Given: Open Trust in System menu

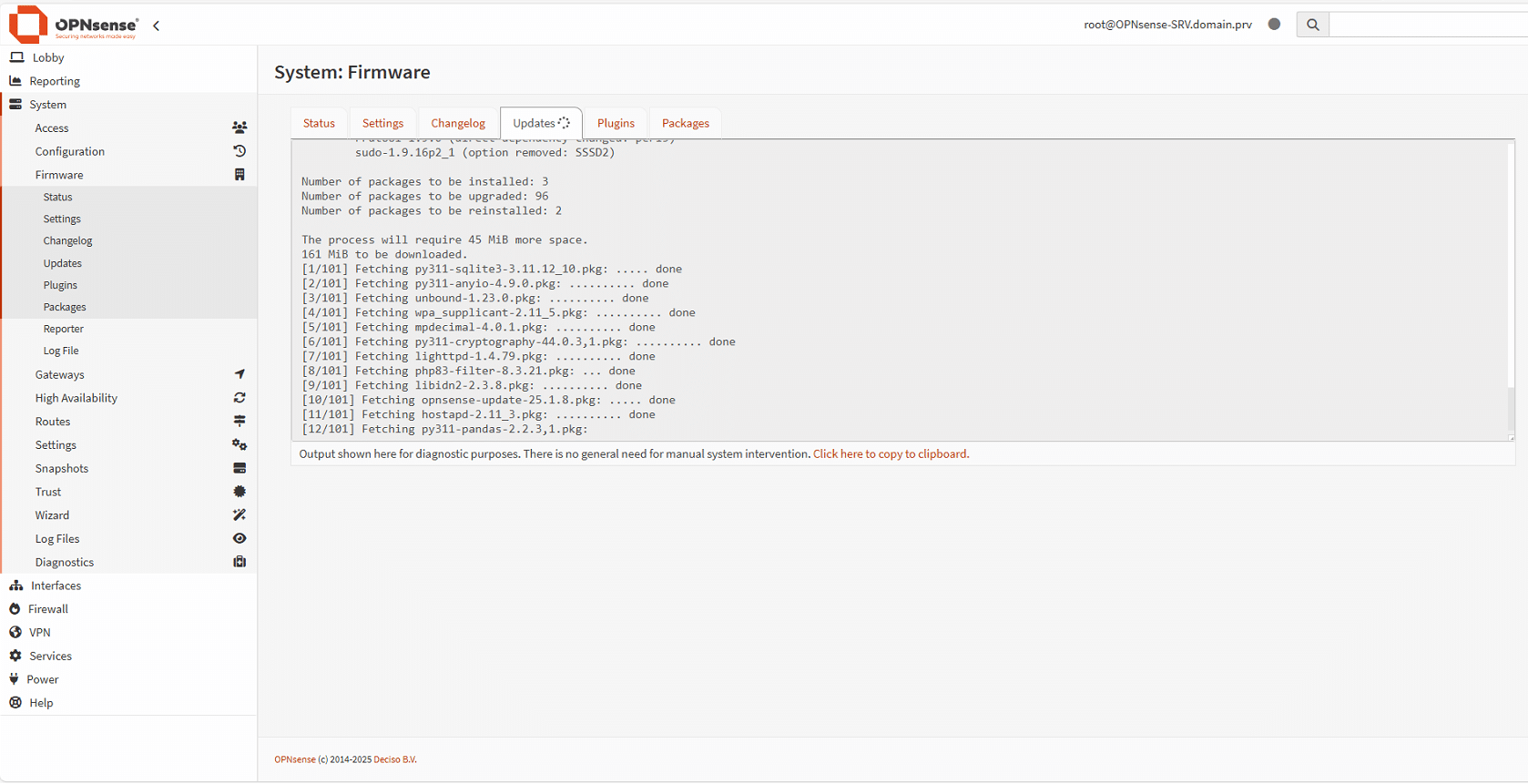Looking at the screenshot, I should (128, 492).
